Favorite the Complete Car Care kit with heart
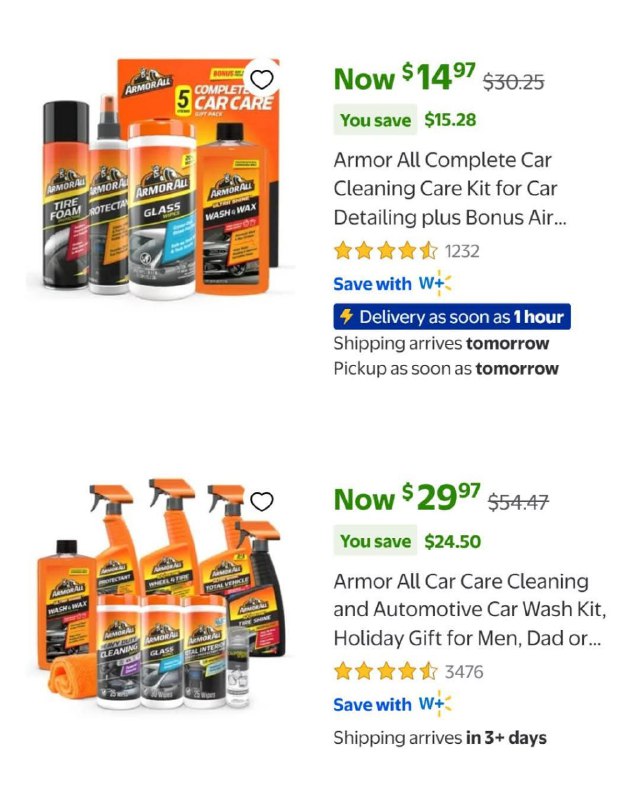This screenshot has height=800, width=640. [x=262, y=80]
